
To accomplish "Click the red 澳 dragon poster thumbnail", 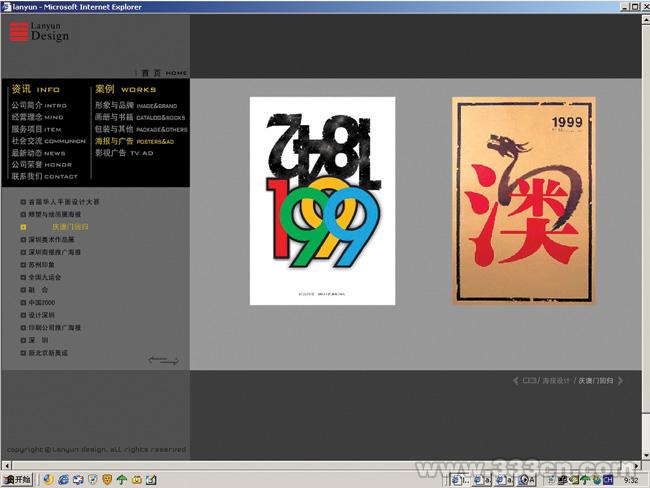I will 523,200.
